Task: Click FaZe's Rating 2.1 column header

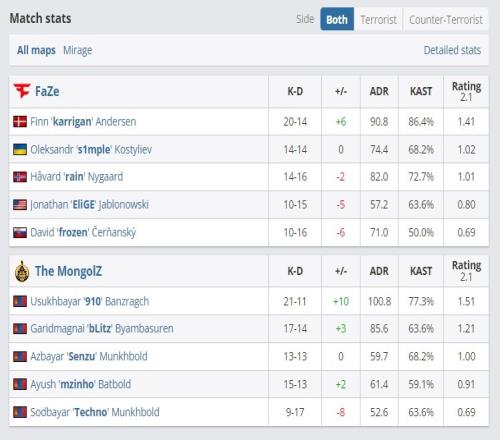Action: 466,91
